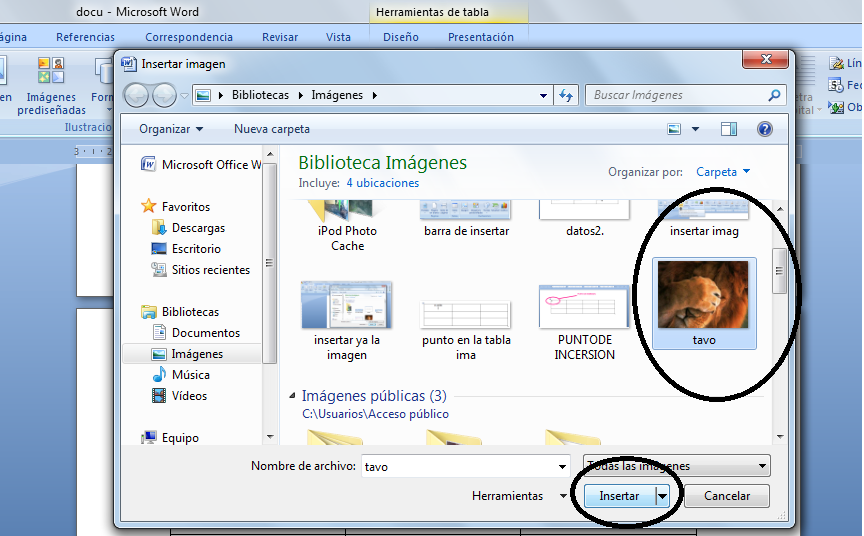Collapse the Imágenes públicas group
The width and height of the screenshot is (864, 536).
tap(293, 396)
